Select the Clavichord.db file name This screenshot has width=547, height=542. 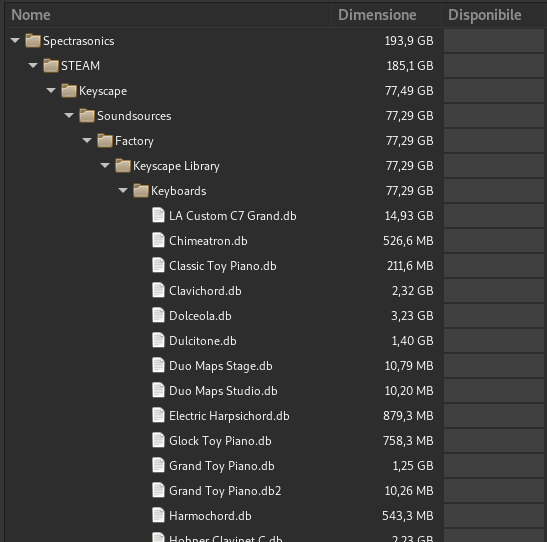click(205, 291)
